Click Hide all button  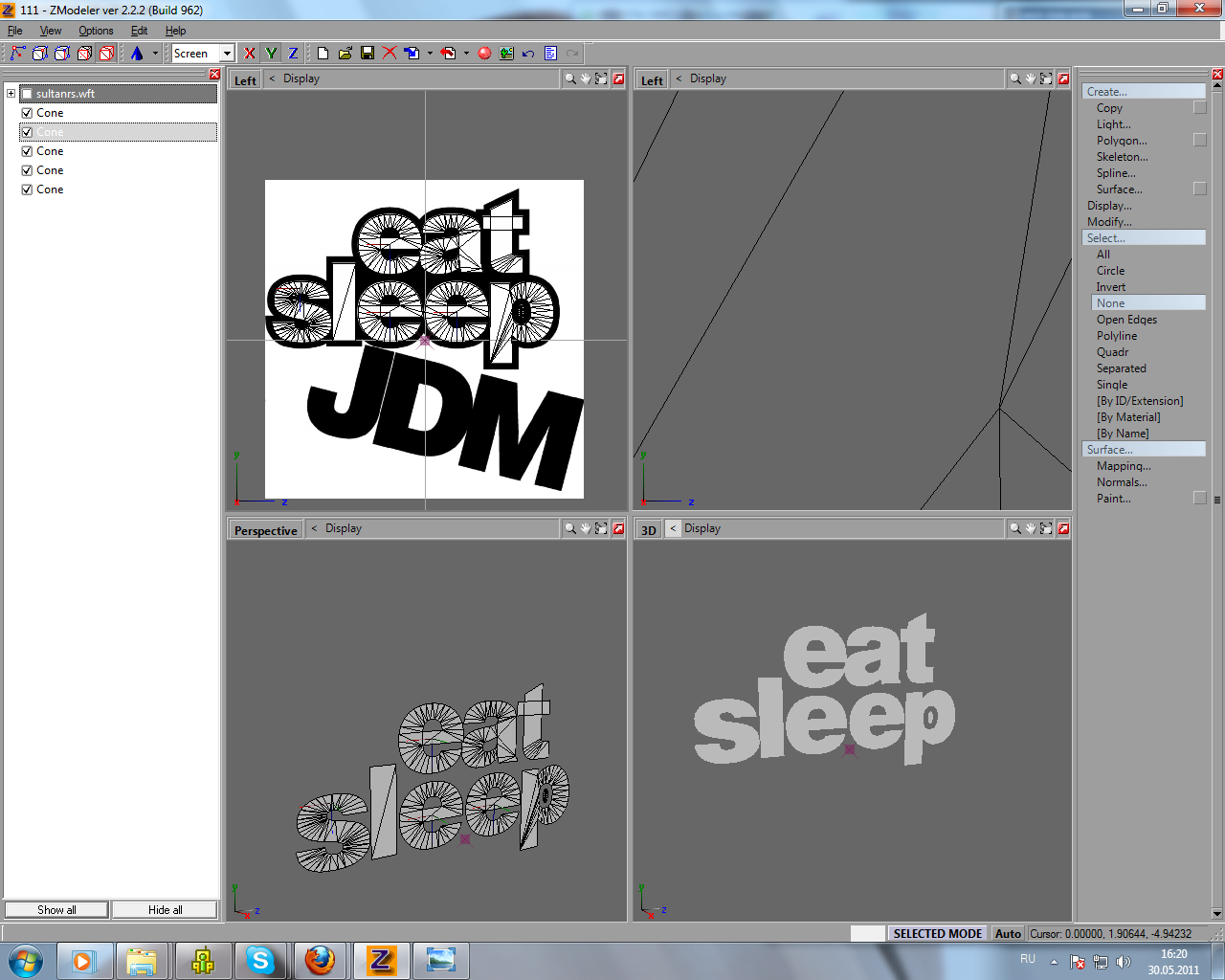click(x=165, y=910)
